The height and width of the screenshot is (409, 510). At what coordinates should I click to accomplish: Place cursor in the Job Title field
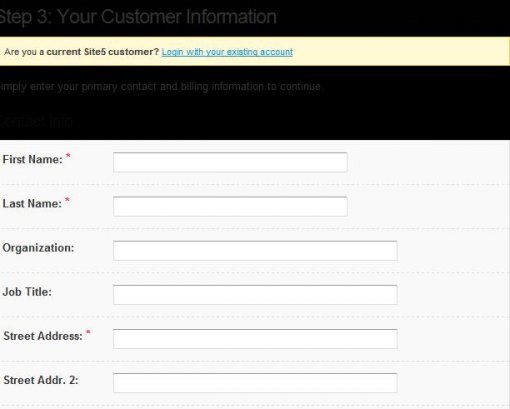tap(255, 295)
